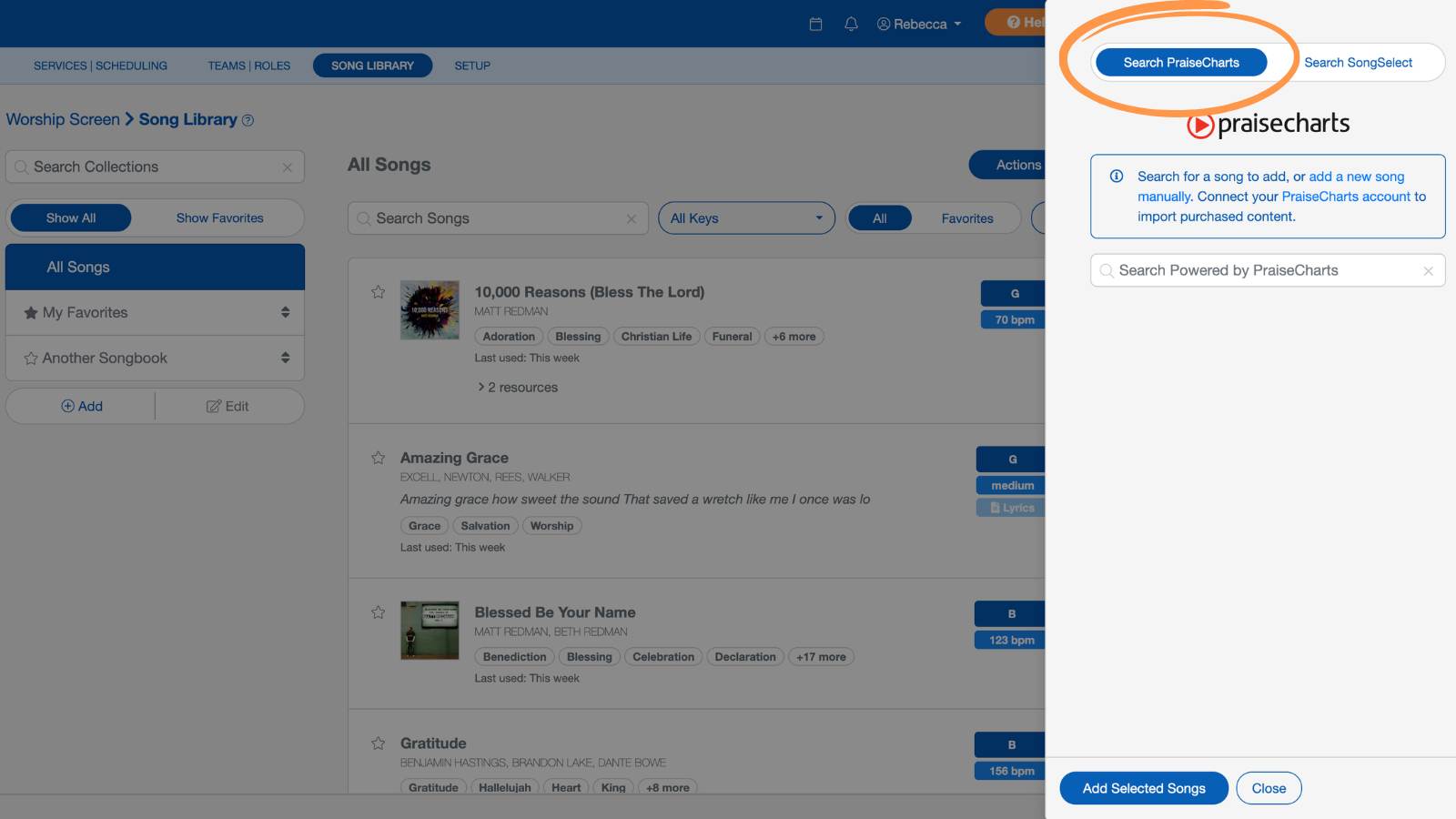Show +8 more tags for Gratitude
Image resolution: width=1456 pixels, height=819 pixels.
pos(667,788)
